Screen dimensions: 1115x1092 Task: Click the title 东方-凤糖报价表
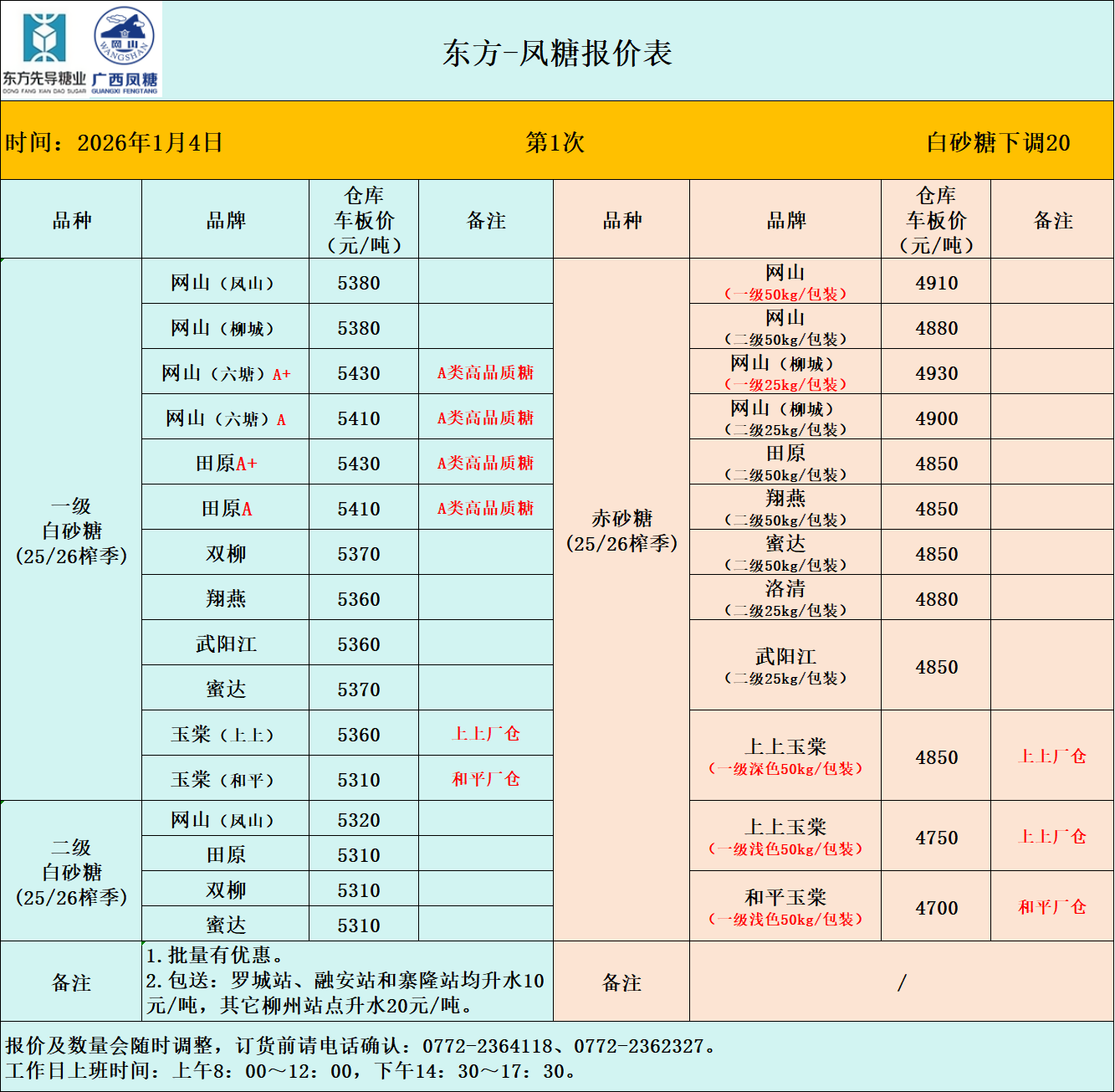point(557,53)
